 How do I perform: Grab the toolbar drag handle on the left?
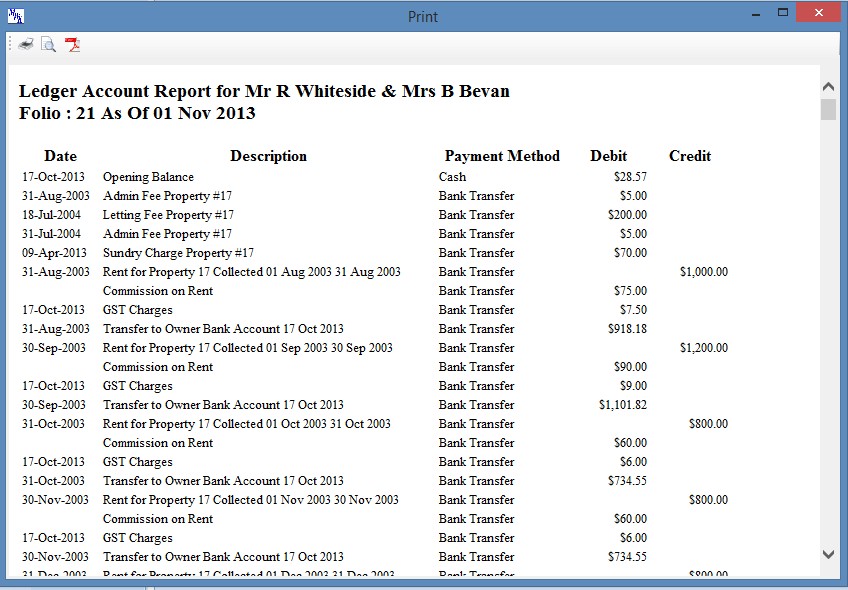pyautogui.click(x=8, y=44)
